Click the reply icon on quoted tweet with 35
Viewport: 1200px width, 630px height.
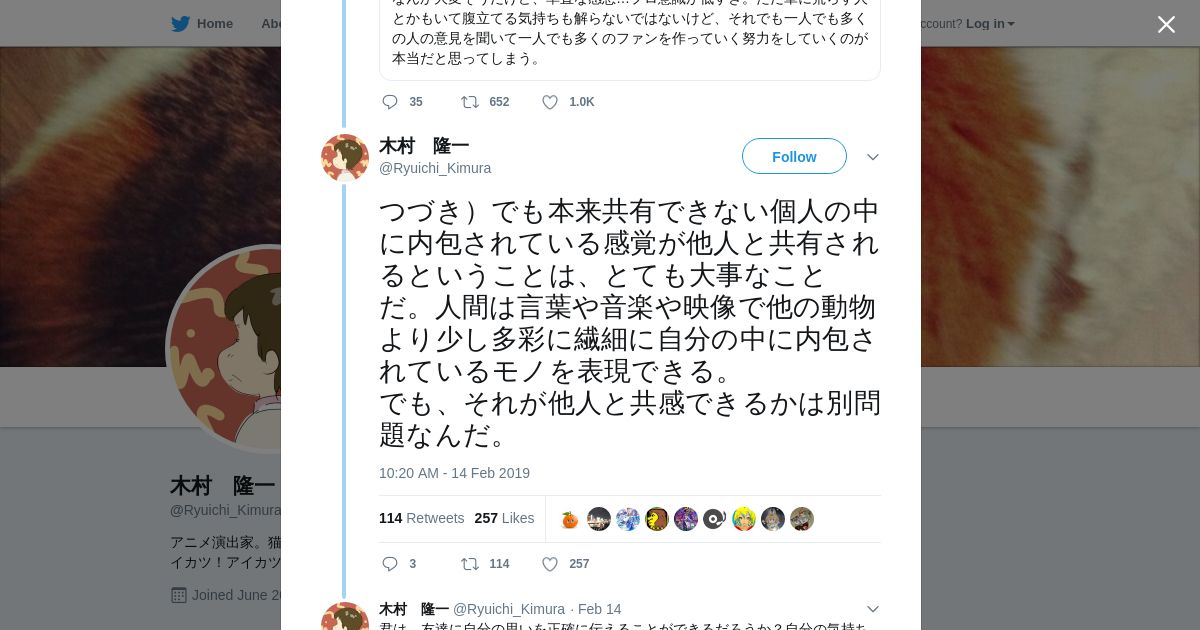[390, 102]
